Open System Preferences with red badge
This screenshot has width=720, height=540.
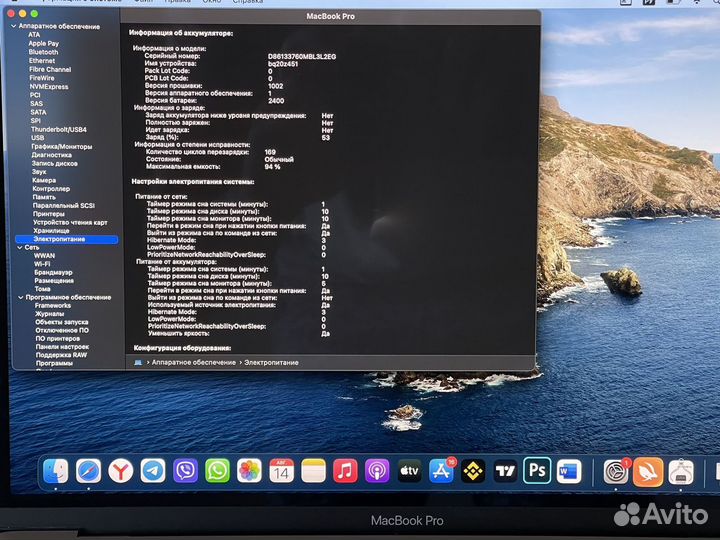pyautogui.click(x=616, y=472)
